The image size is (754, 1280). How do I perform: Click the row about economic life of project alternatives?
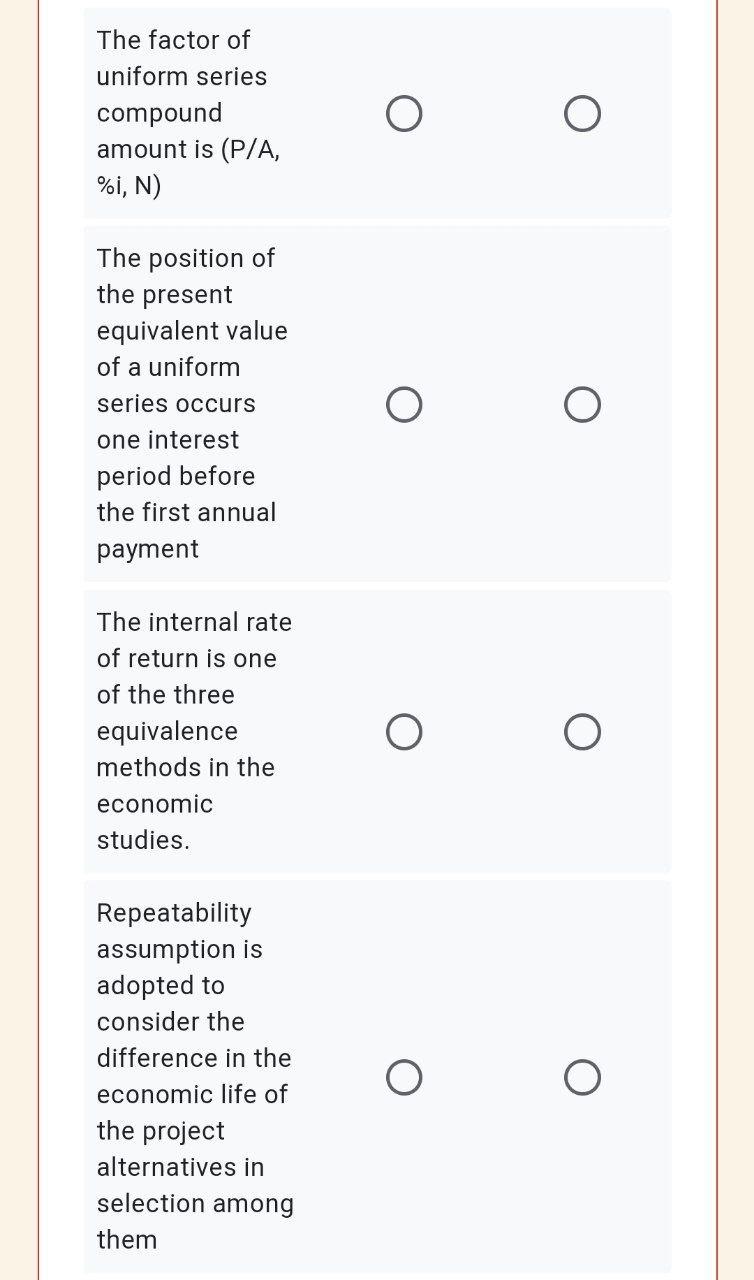click(377, 1077)
